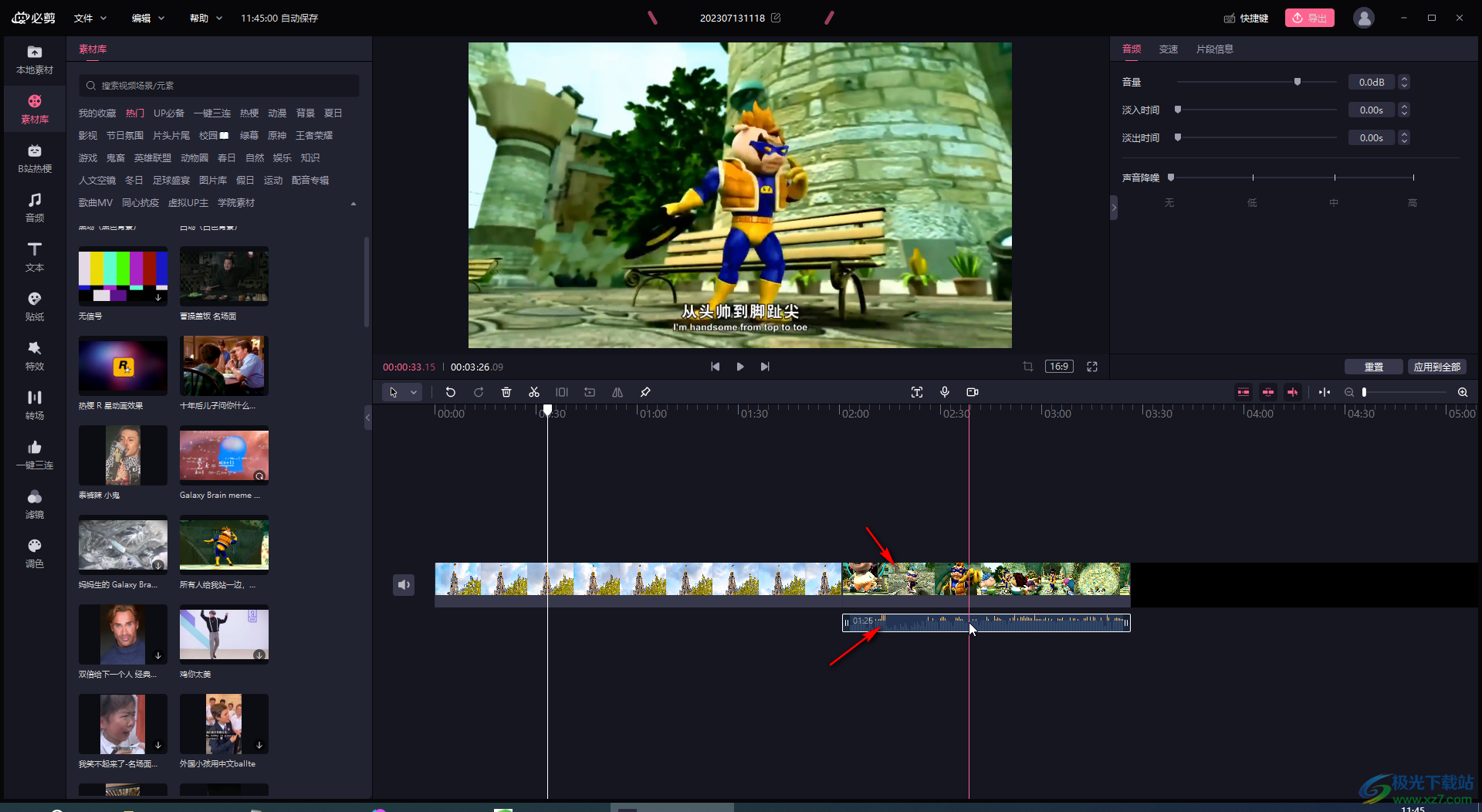This screenshot has height=812, width=1482.
Task: Click the 导出 export button
Action: 1310,18
